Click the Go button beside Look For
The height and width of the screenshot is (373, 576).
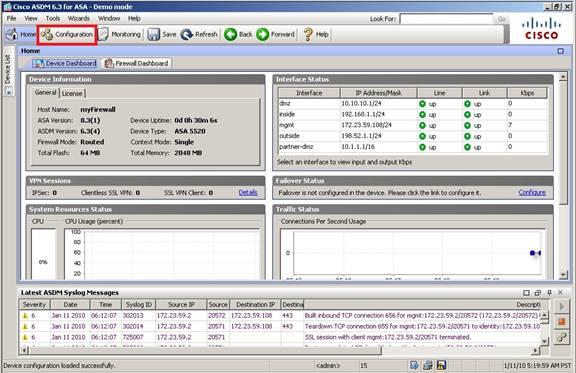pyautogui.click(x=501, y=19)
